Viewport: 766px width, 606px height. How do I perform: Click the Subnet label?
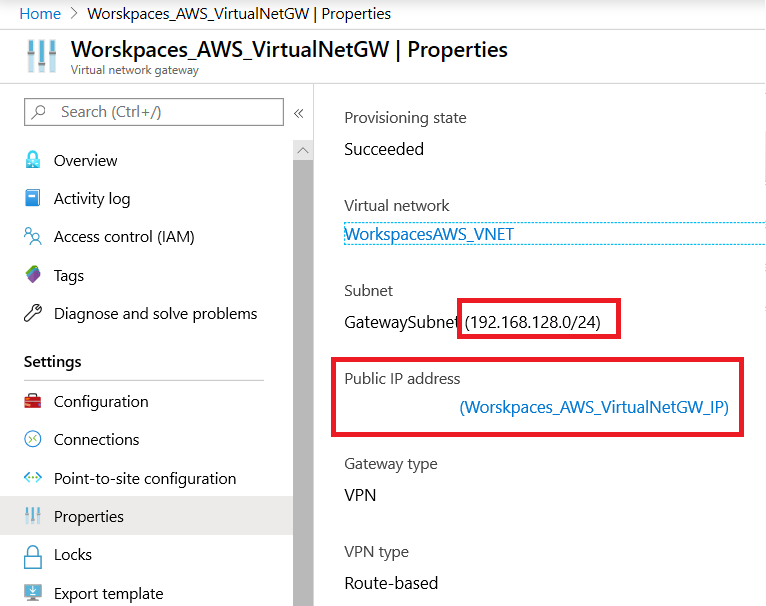[368, 291]
